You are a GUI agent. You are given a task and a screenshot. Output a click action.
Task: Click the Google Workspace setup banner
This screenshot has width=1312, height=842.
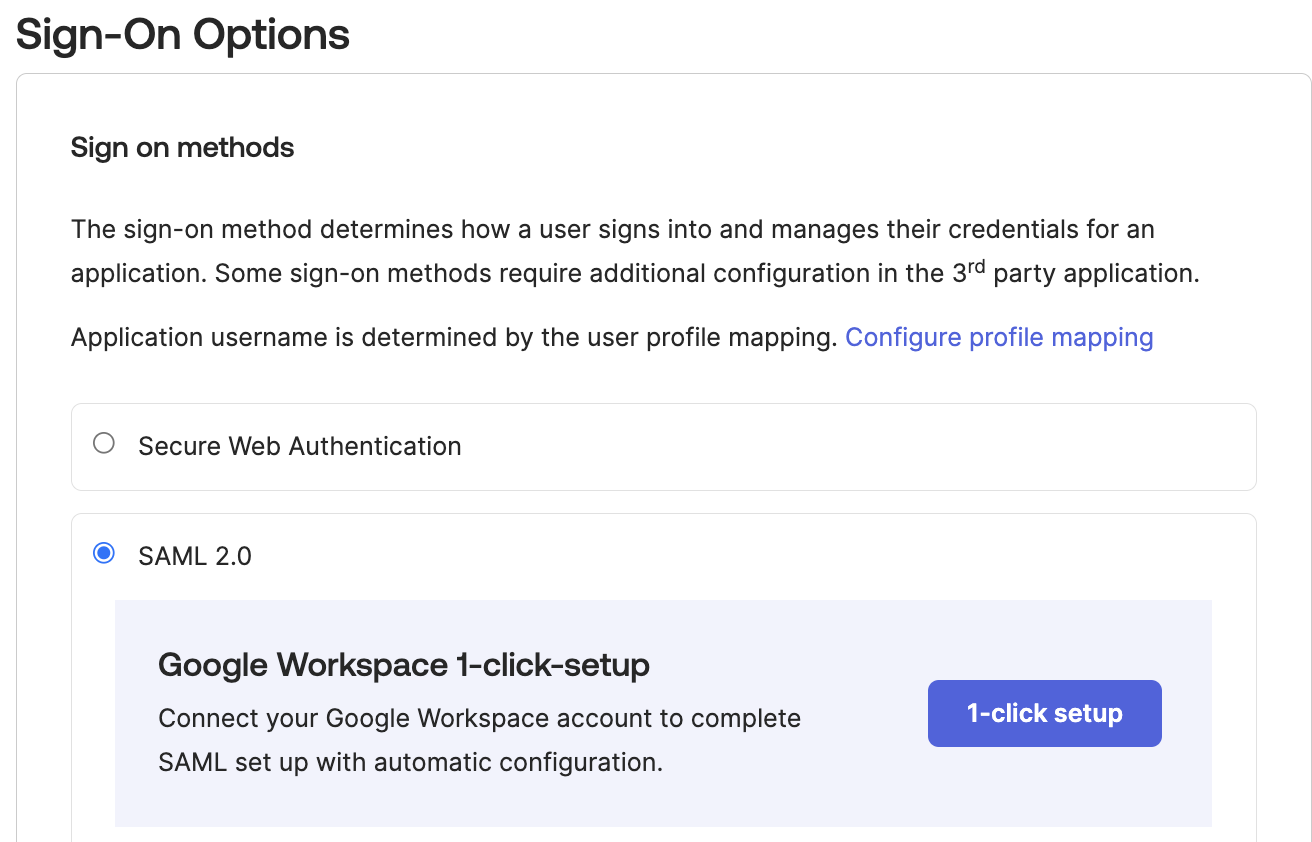pyautogui.click(x=663, y=713)
